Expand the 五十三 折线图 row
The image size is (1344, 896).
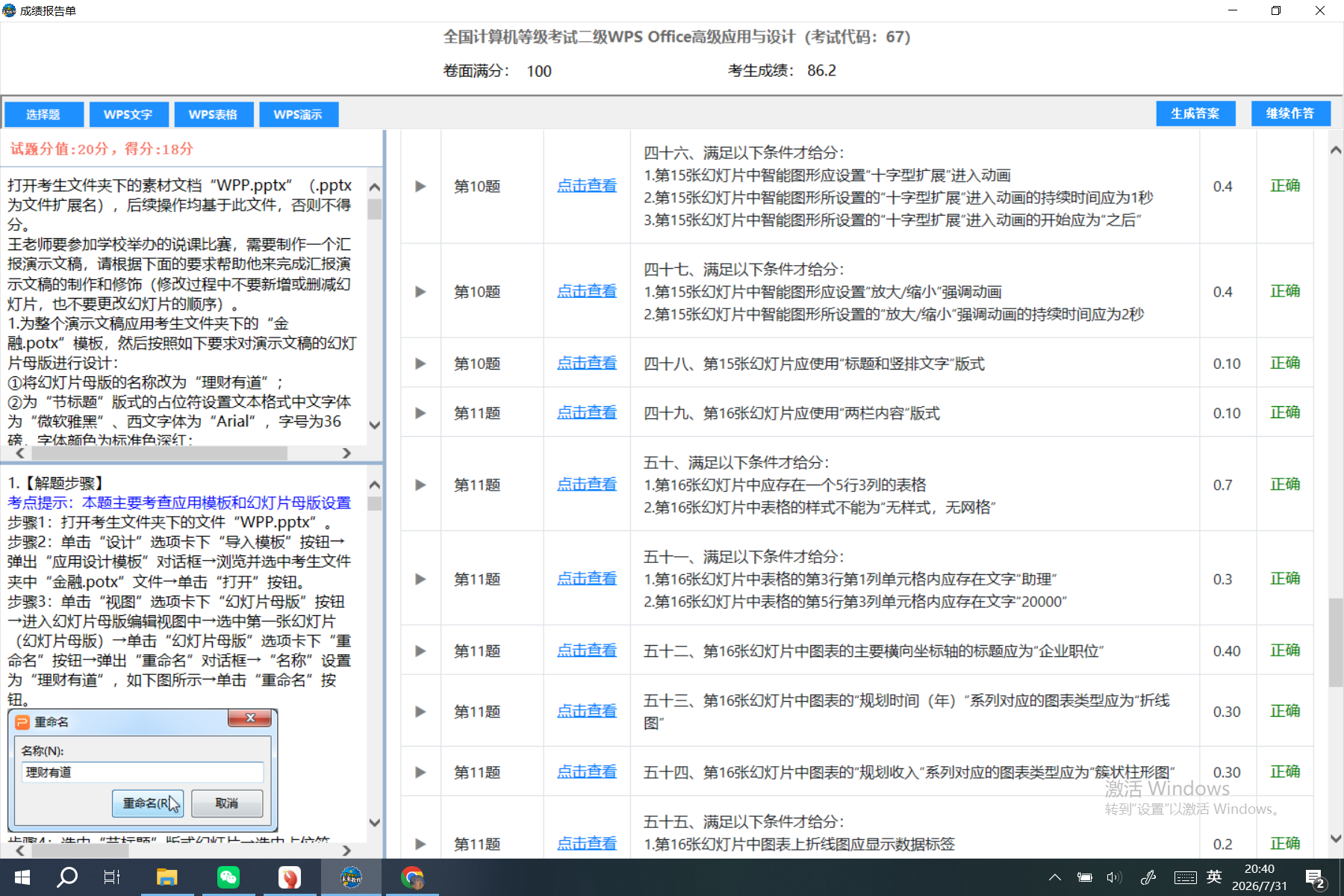pyautogui.click(x=420, y=712)
